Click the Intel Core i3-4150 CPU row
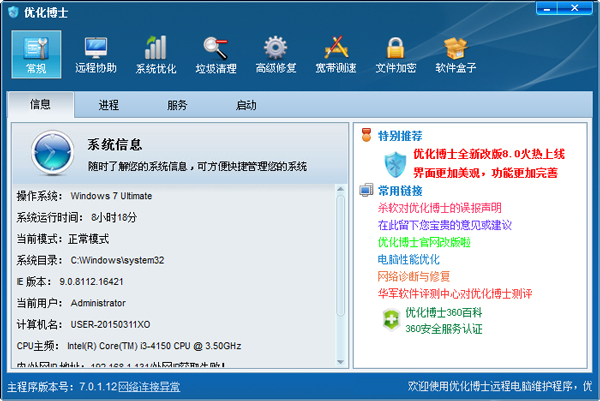 click(129, 346)
